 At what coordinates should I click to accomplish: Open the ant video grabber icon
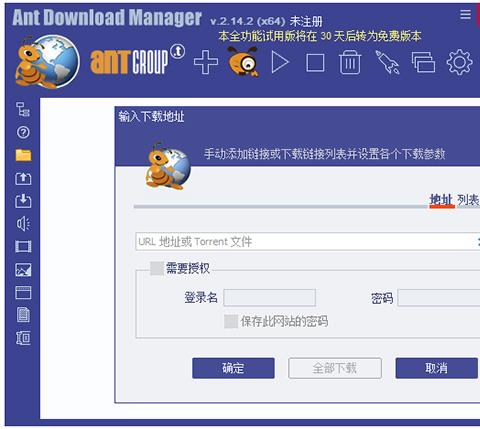coord(243,62)
